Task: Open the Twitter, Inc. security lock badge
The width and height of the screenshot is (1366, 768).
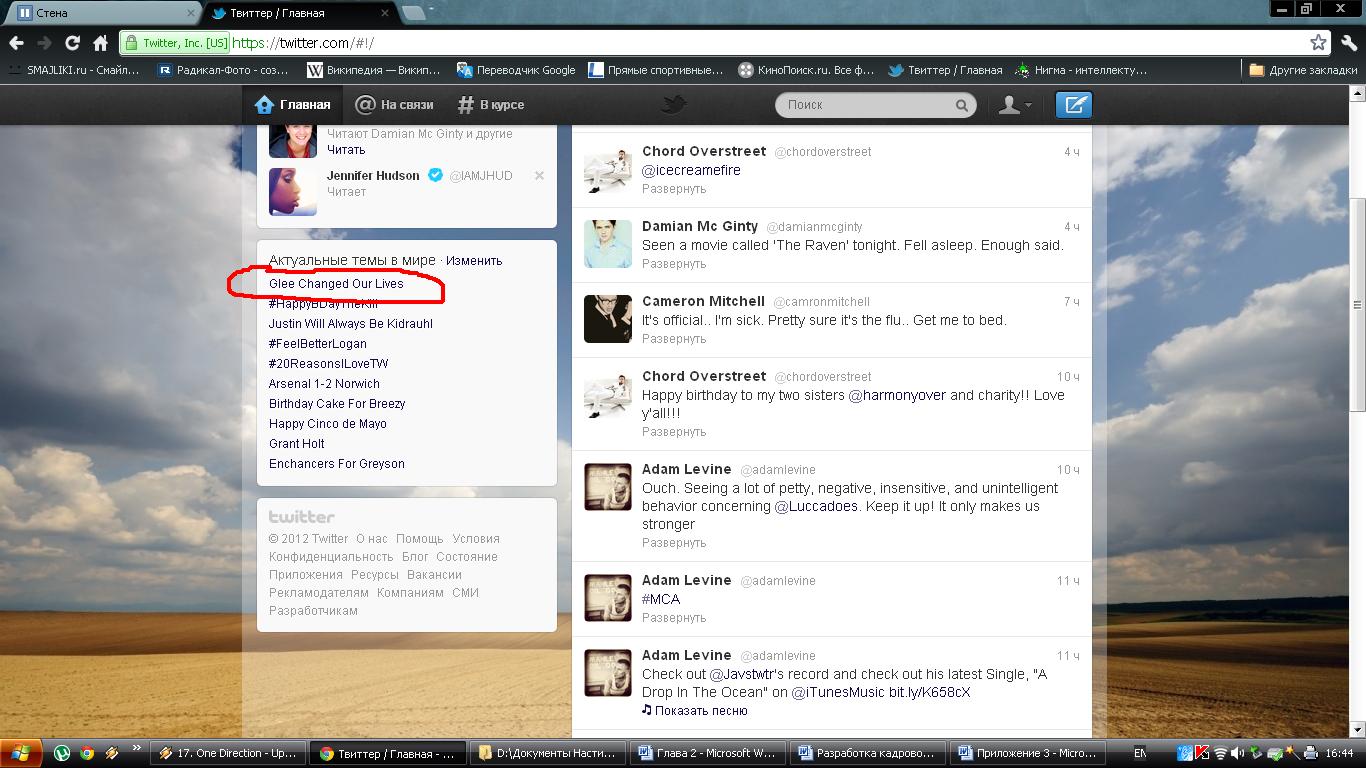Action: pos(175,43)
